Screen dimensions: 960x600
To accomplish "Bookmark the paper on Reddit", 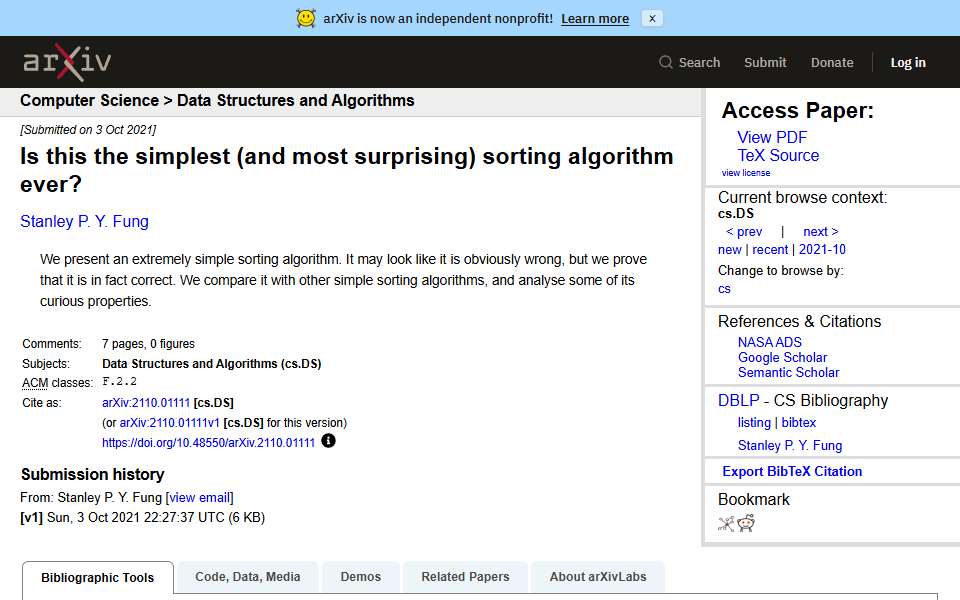I will [x=746, y=523].
